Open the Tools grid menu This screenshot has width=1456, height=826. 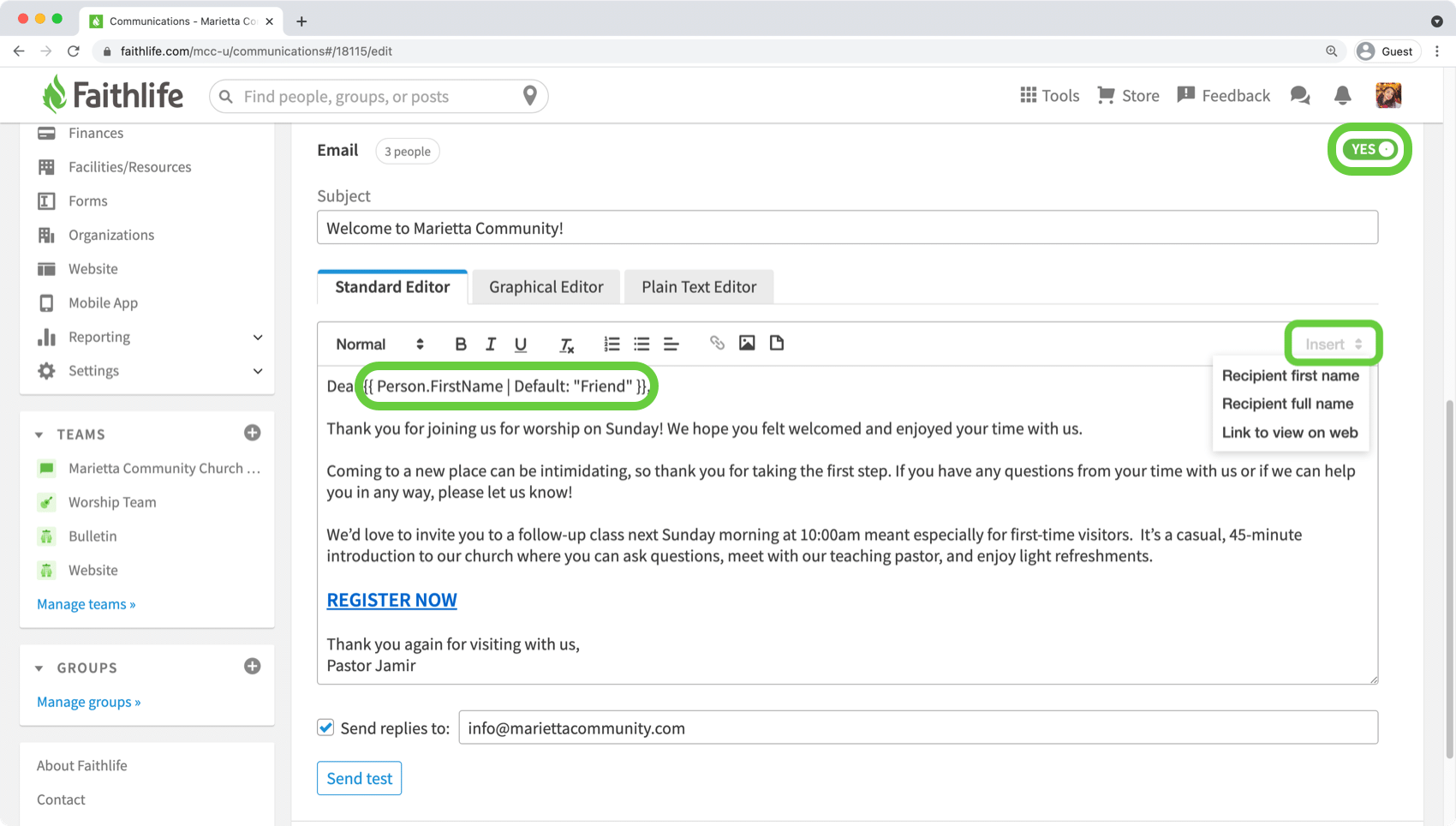coord(1049,95)
